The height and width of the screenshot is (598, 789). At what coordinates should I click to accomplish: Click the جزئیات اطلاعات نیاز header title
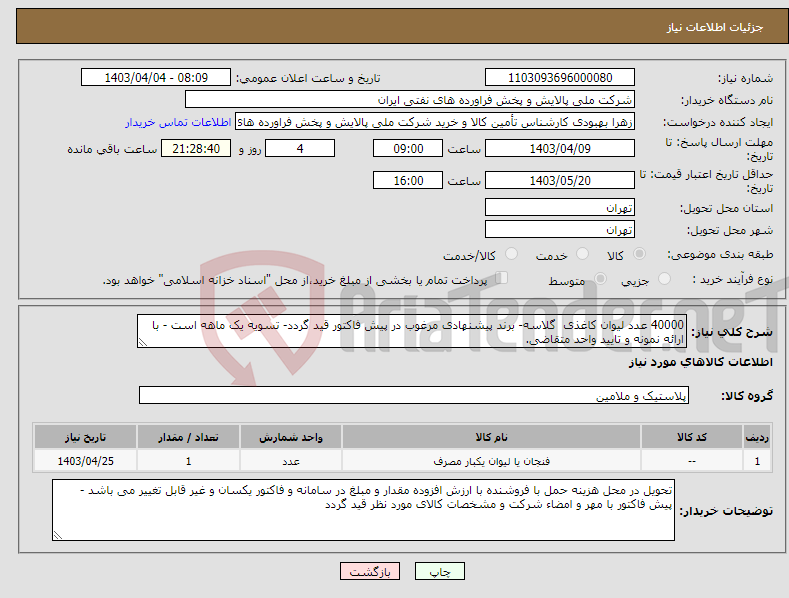tap(715, 27)
